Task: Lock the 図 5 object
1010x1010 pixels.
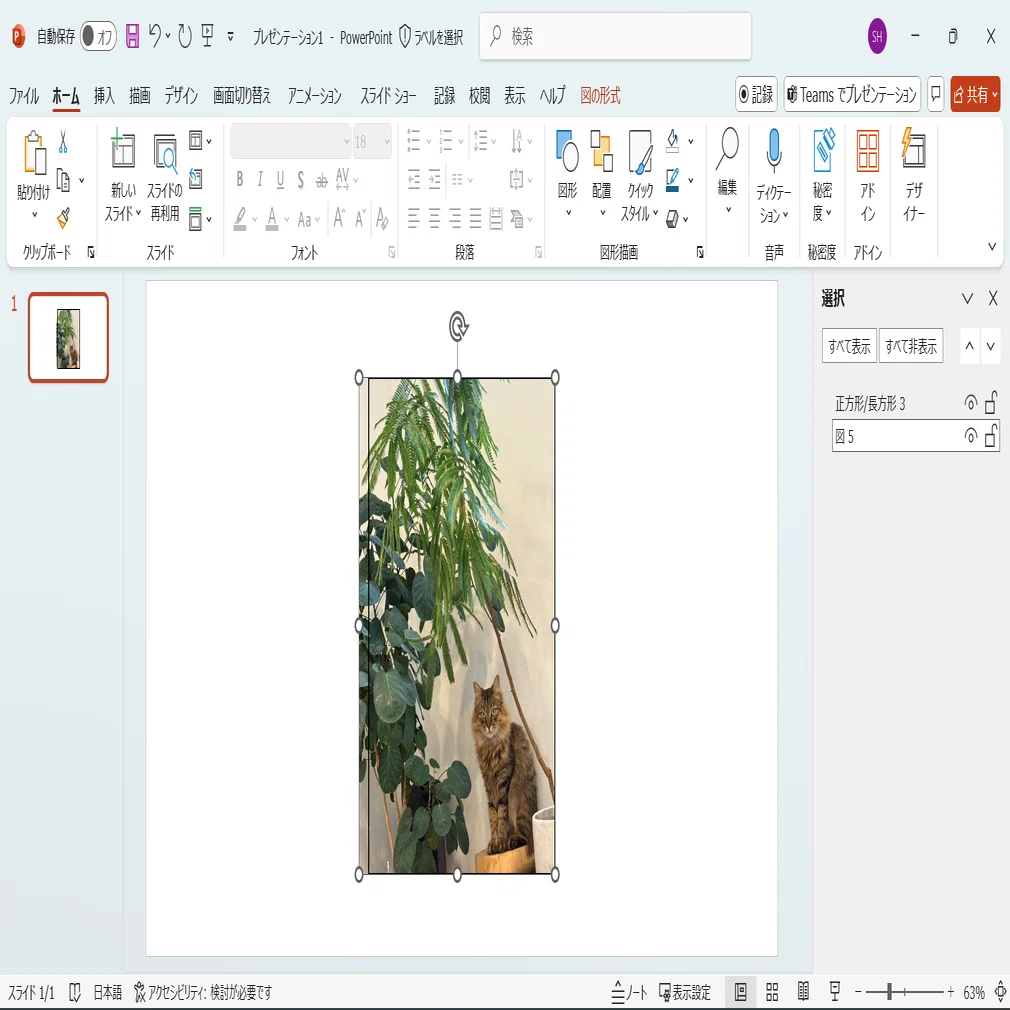Action: [x=991, y=435]
